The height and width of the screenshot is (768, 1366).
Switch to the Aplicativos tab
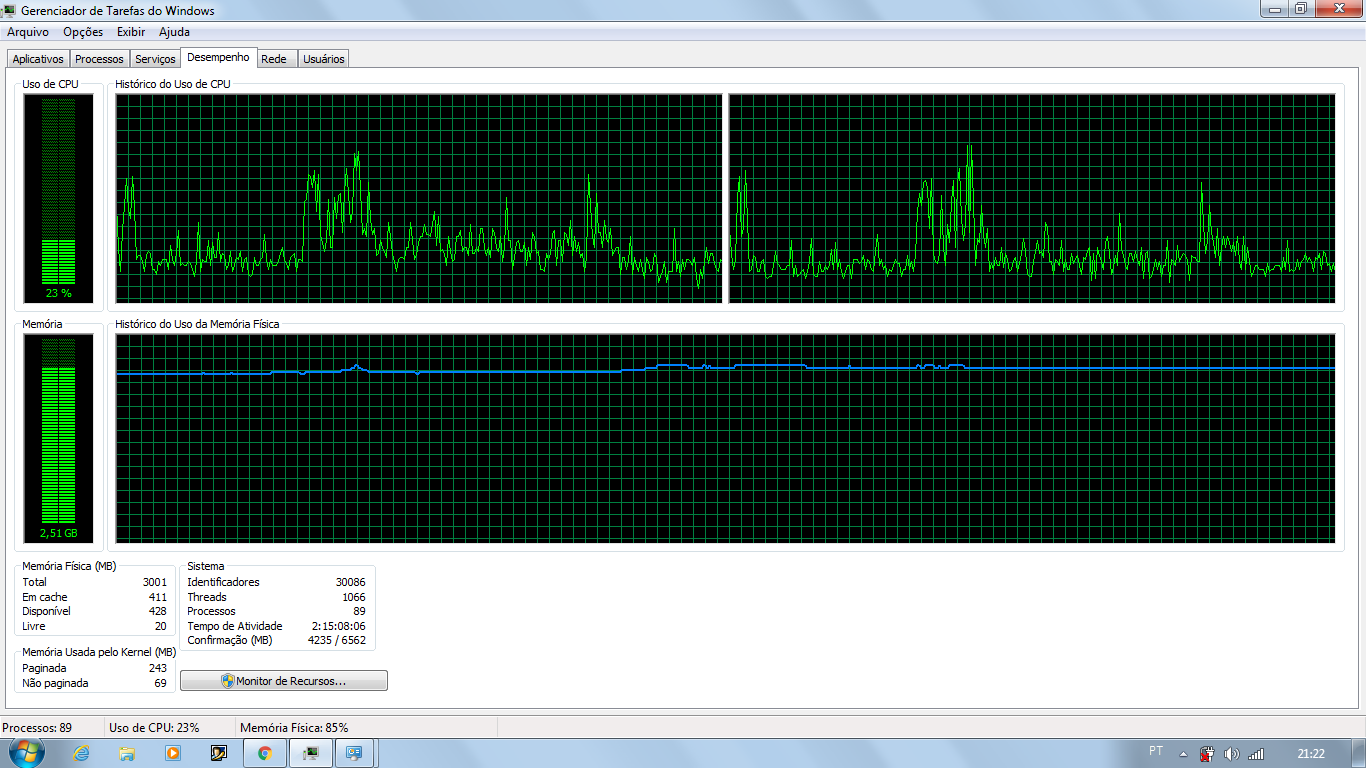click(38, 59)
